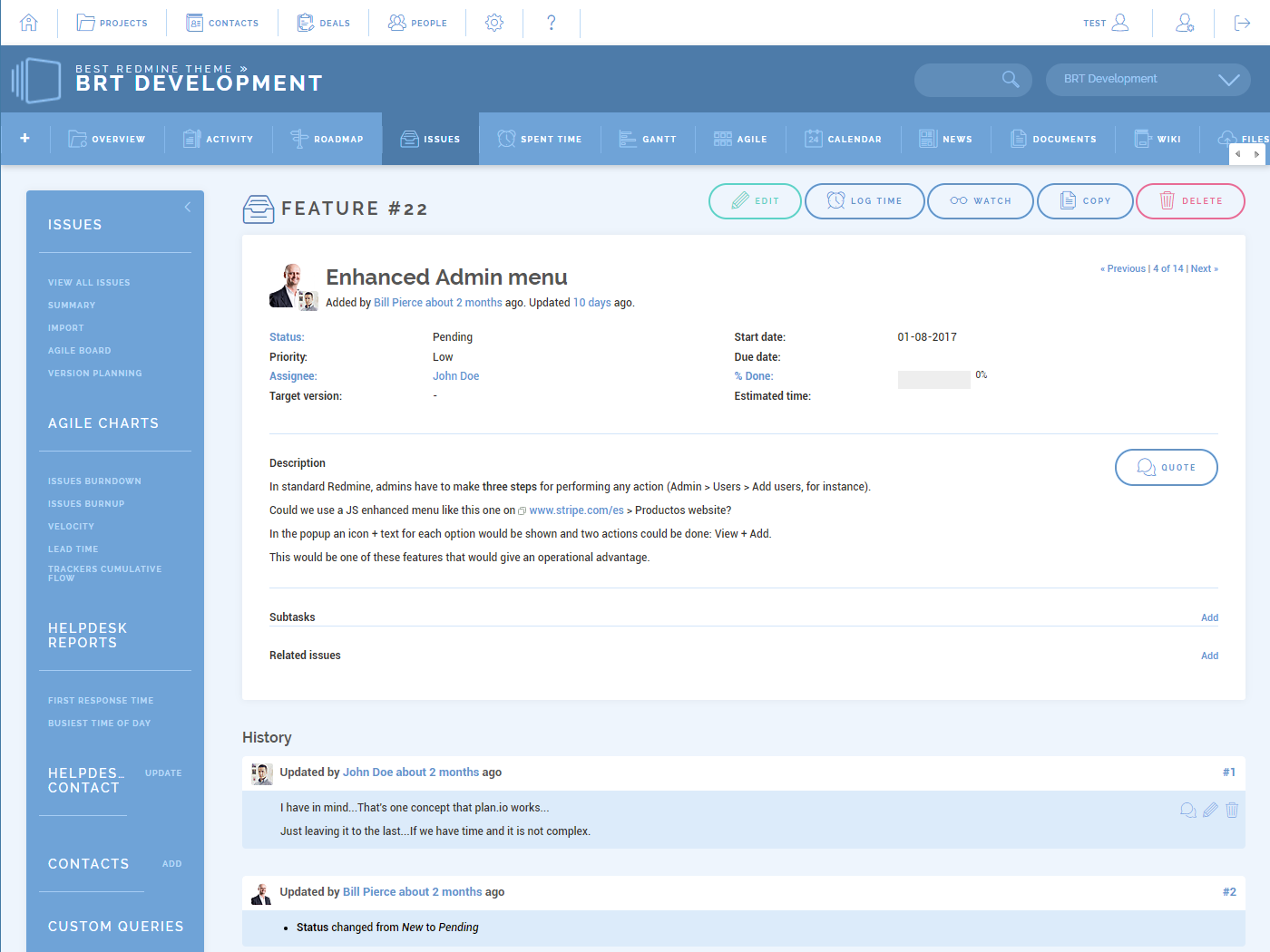Open the Gantt tab
The height and width of the screenshot is (952, 1270).
(648, 139)
